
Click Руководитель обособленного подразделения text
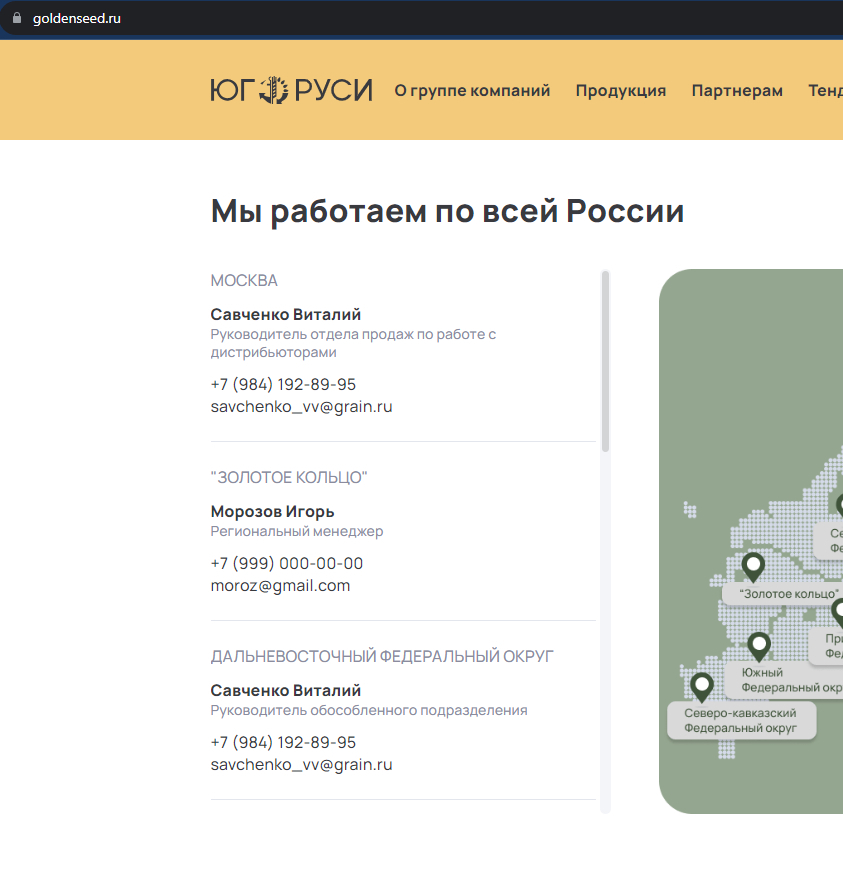click(x=369, y=711)
